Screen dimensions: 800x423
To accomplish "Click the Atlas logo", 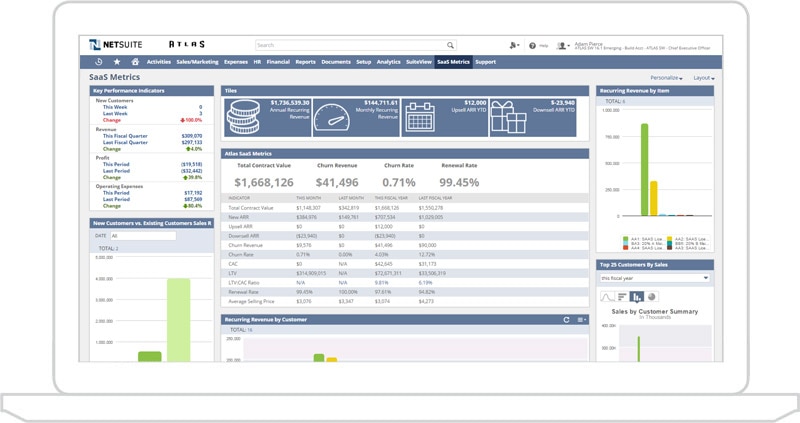I will 187,44.
